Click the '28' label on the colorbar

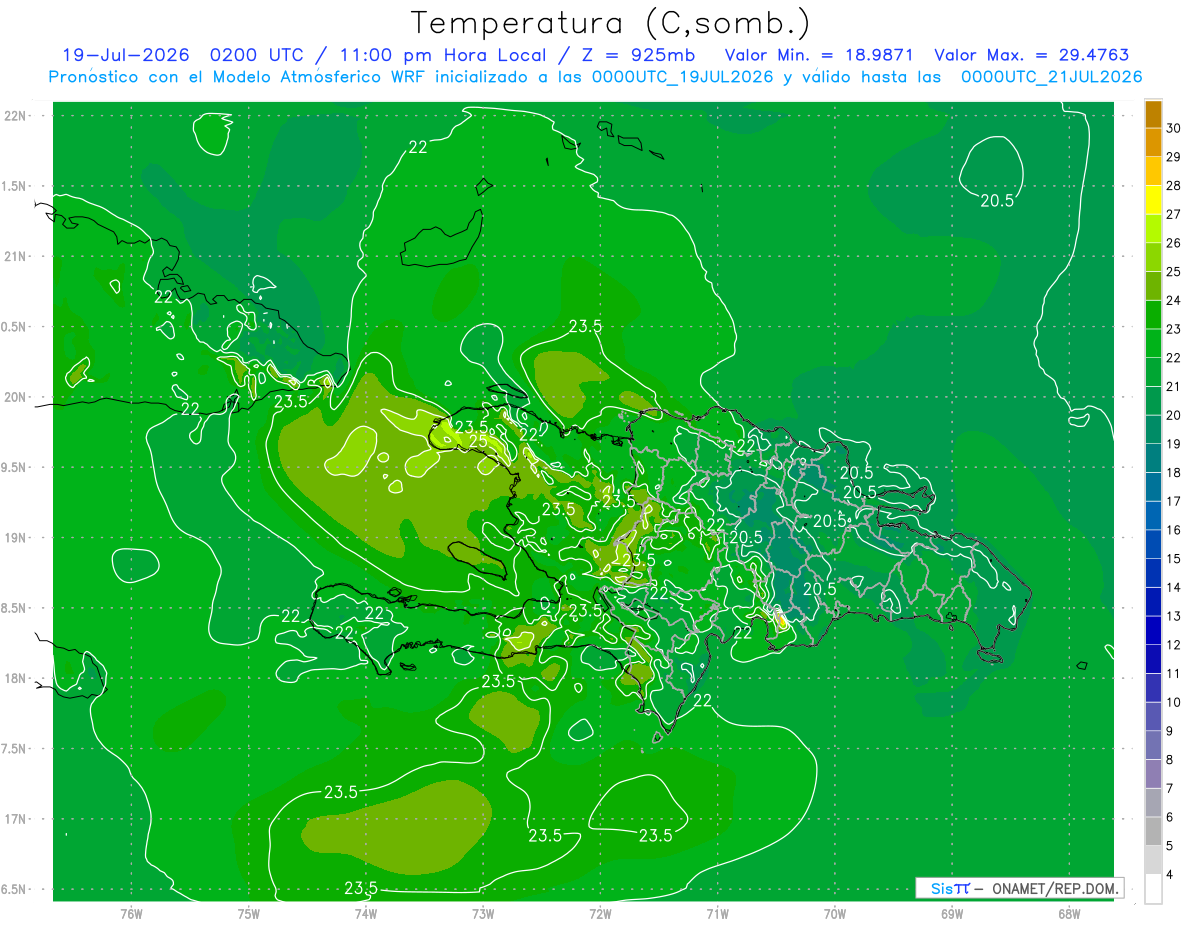pos(1174,186)
